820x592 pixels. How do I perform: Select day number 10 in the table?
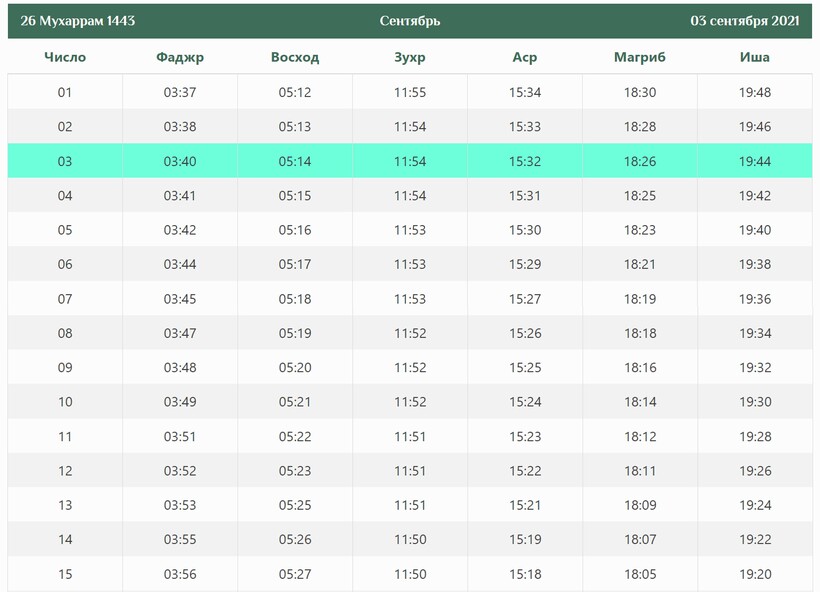(x=65, y=402)
